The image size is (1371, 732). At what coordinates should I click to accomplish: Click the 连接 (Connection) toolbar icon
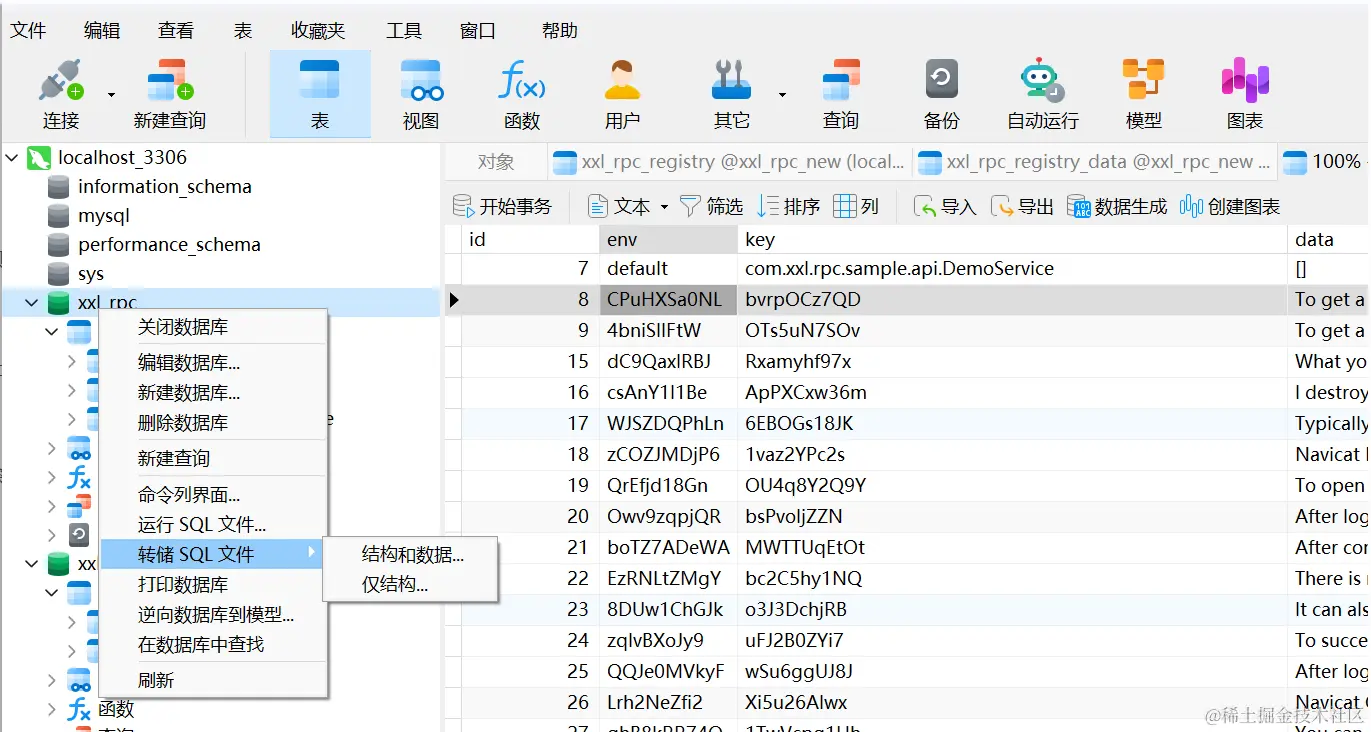(x=60, y=93)
